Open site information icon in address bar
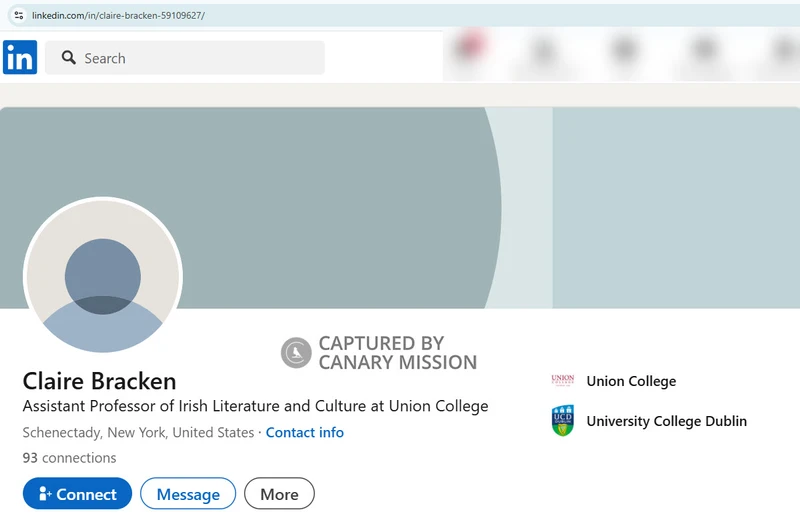Image resolution: width=800 pixels, height=528 pixels. pos(18,15)
